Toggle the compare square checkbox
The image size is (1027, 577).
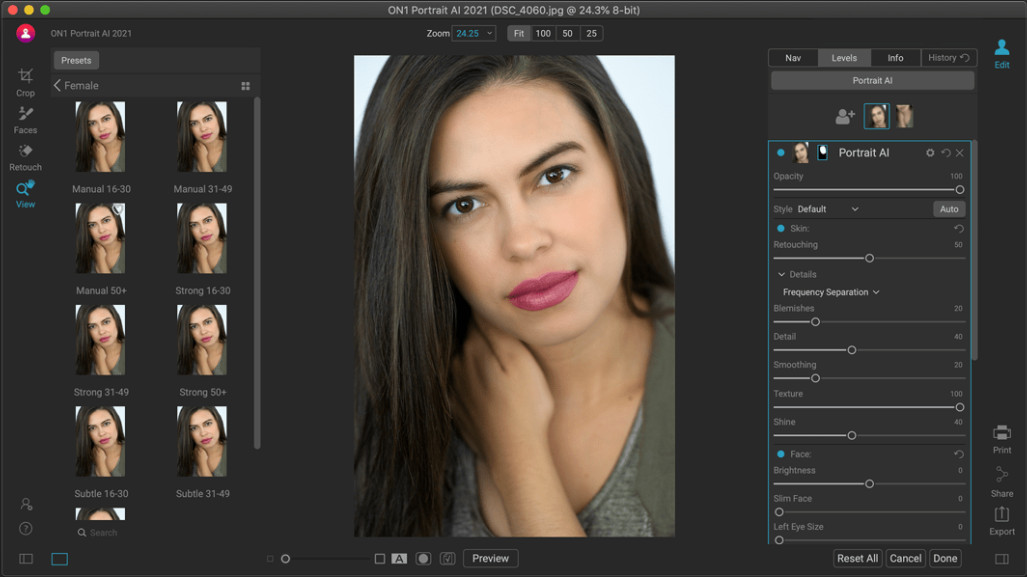coord(380,559)
